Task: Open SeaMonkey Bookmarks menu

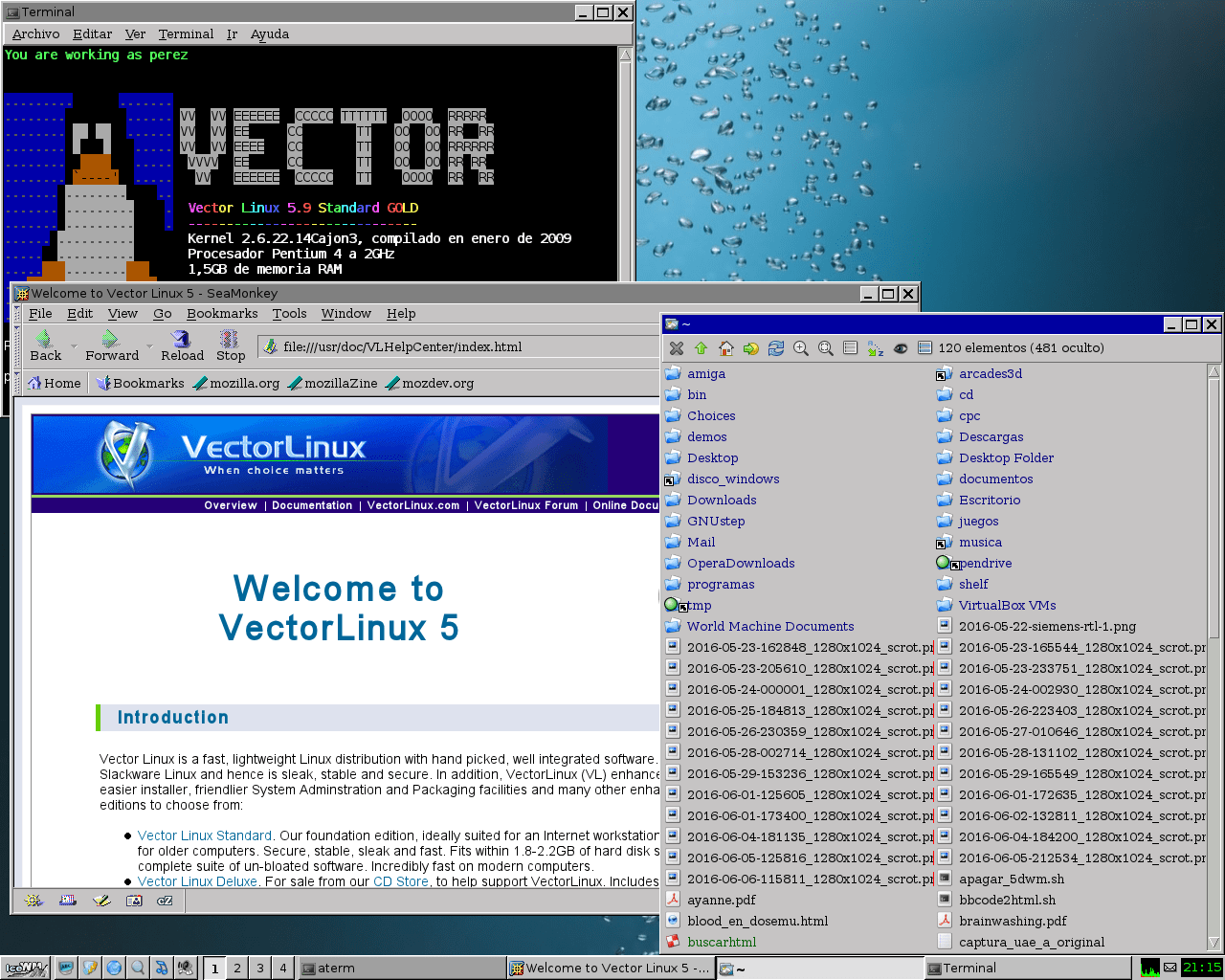Action: pyautogui.click(x=222, y=314)
